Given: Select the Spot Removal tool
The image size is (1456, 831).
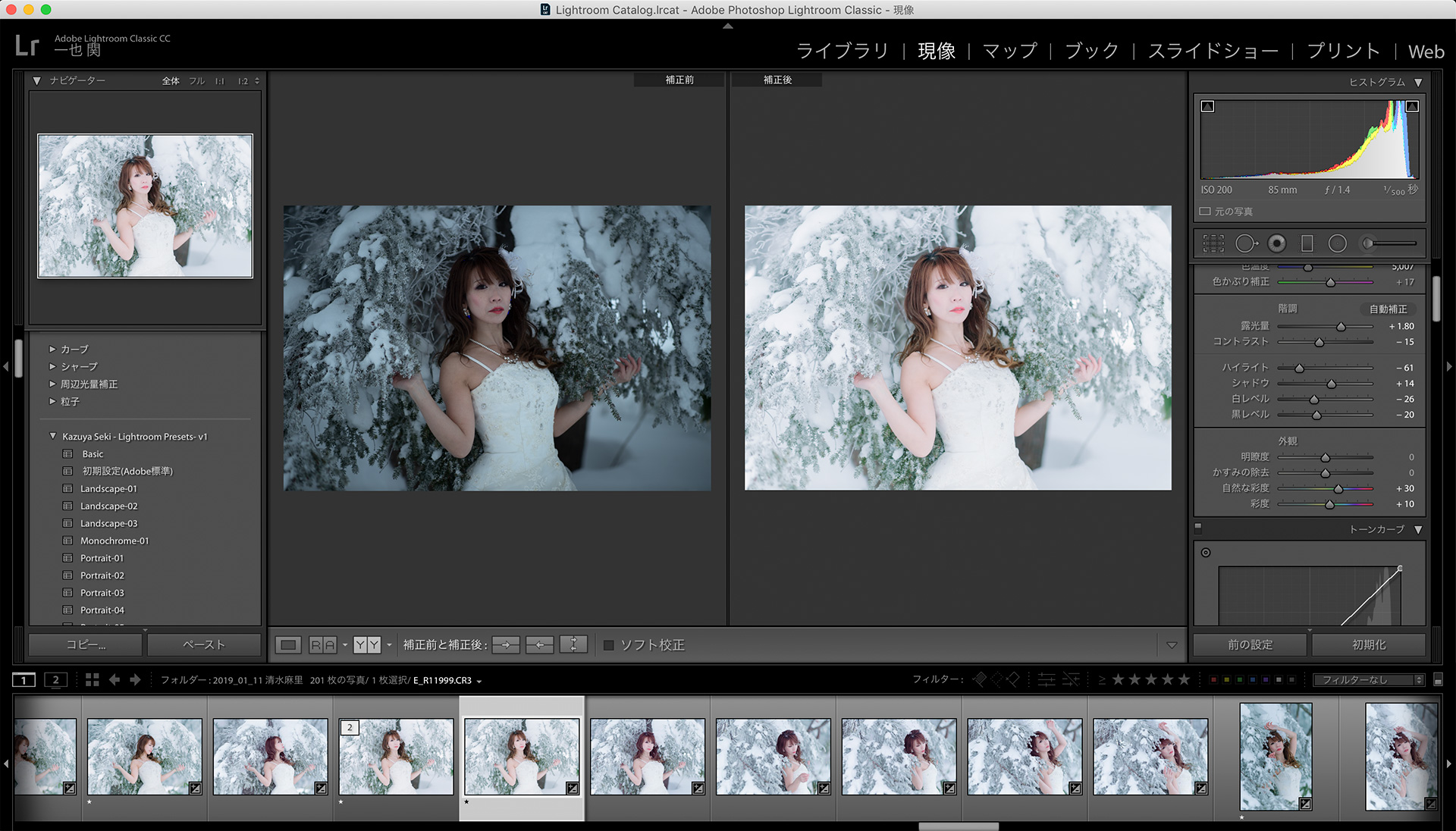Looking at the screenshot, I should tap(1246, 243).
